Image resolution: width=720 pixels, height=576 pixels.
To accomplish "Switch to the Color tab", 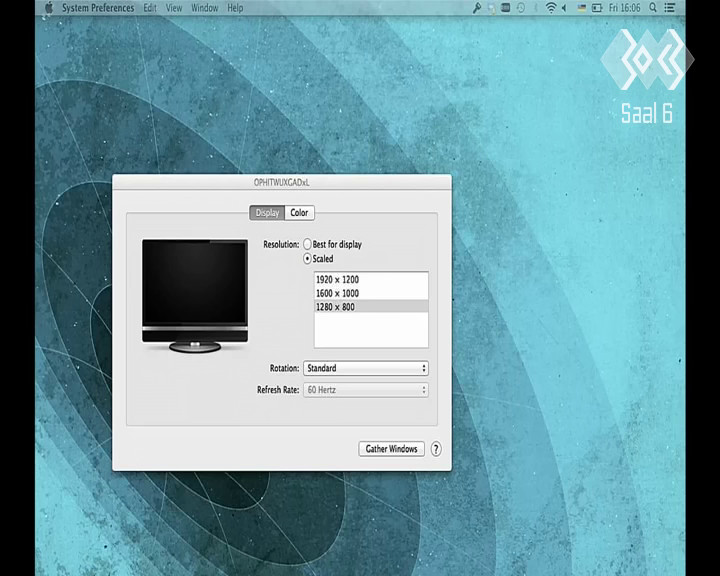I will pos(299,213).
